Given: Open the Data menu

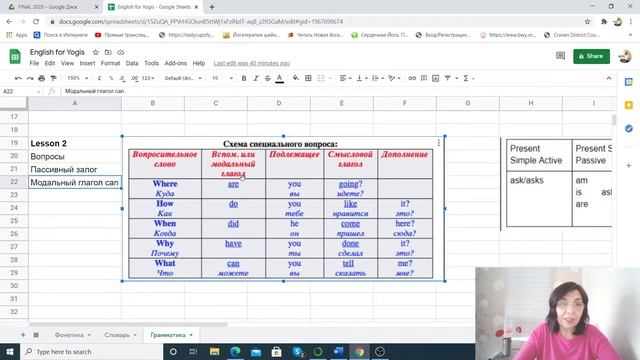Looking at the screenshot, I should [132, 63].
